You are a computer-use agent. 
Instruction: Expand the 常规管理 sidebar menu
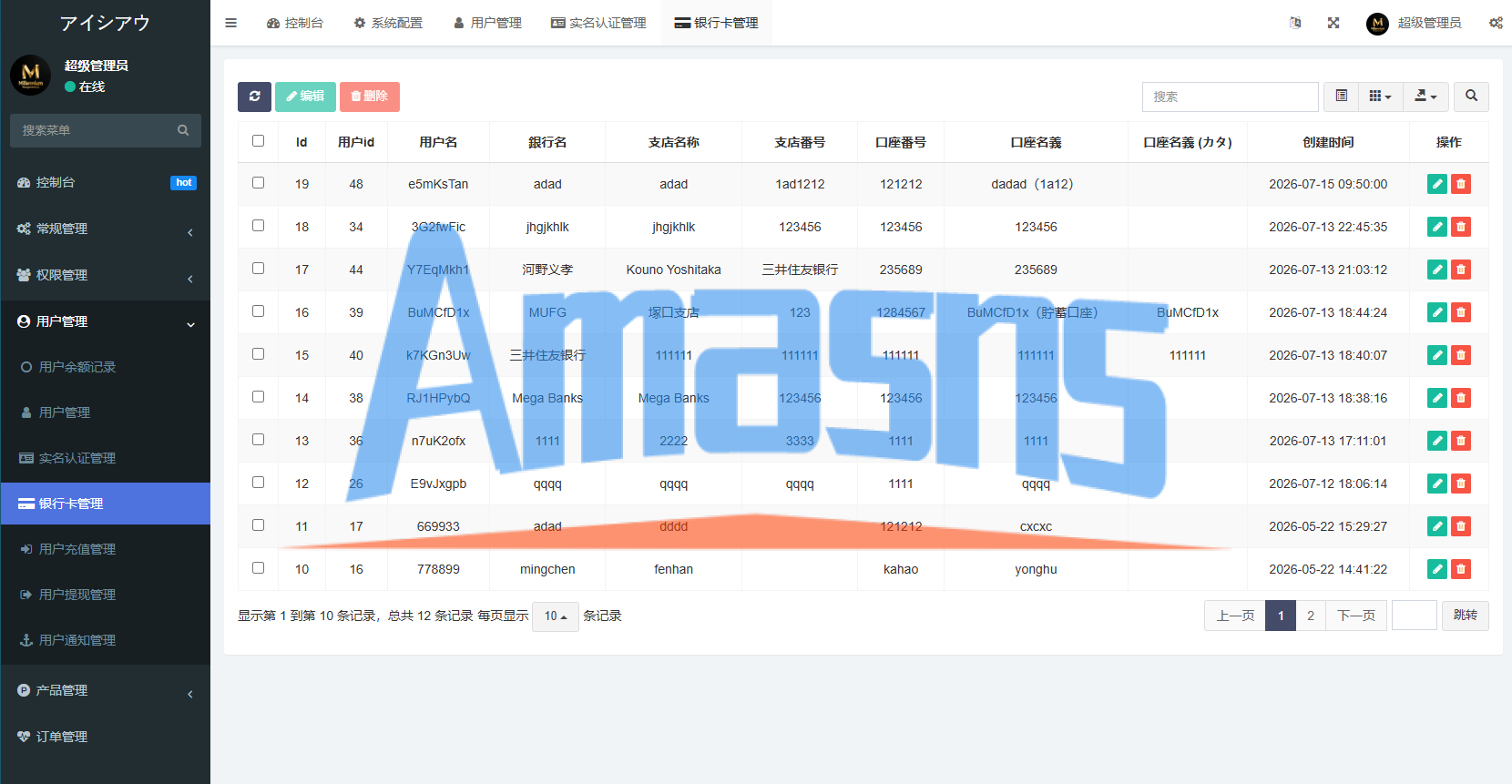coord(105,229)
